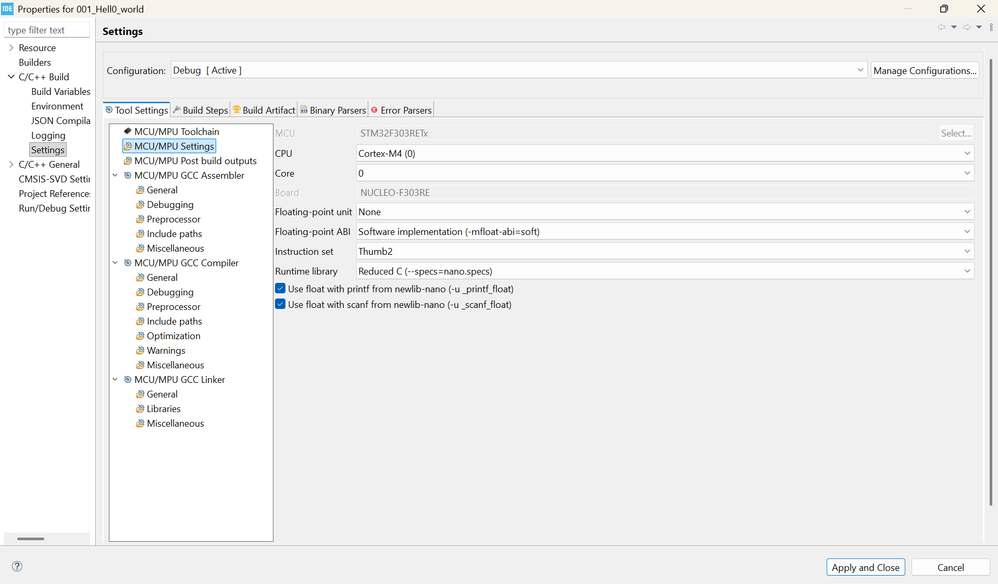Click the Cancel button
The height and width of the screenshot is (584, 998).
click(950, 567)
